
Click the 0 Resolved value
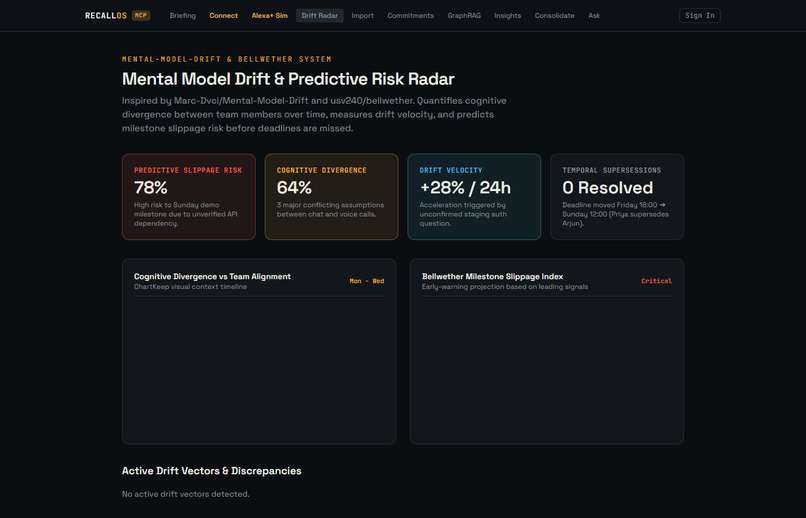(x=608, y=188)
